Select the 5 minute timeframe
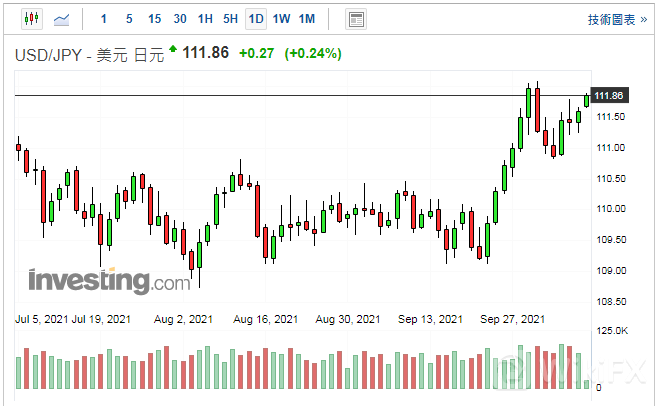This screenshot has height=406, width=657. pyautogui.click(x=129, y=19)
